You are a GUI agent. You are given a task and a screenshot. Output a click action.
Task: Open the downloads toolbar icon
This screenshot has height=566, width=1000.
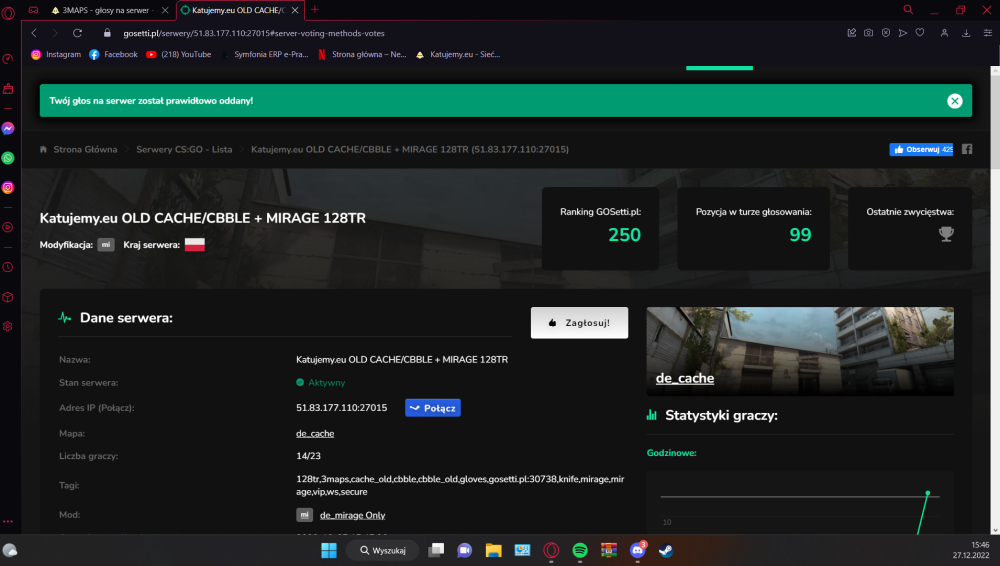coord(966,33)
